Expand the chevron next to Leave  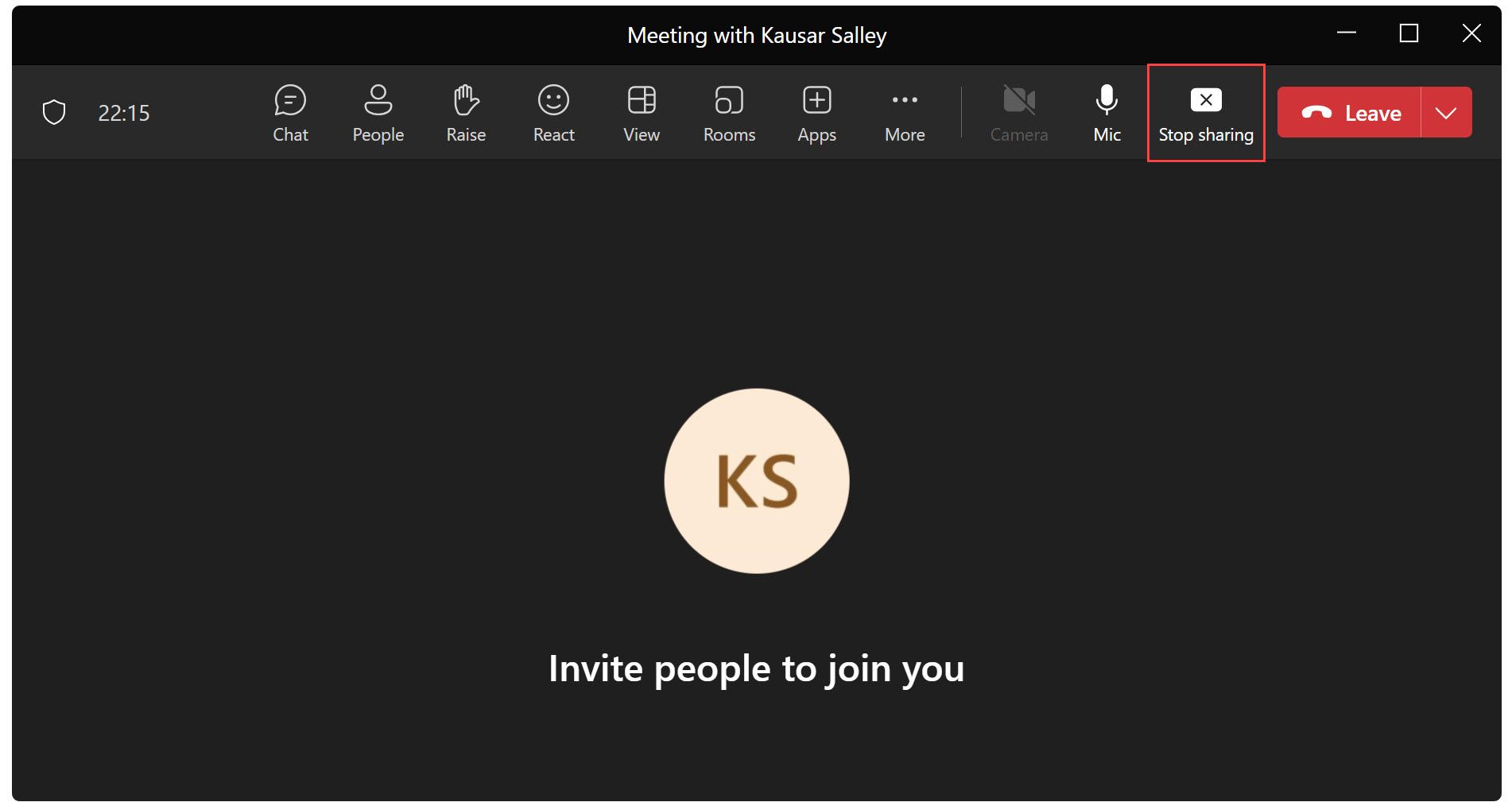coord(1445,112)
